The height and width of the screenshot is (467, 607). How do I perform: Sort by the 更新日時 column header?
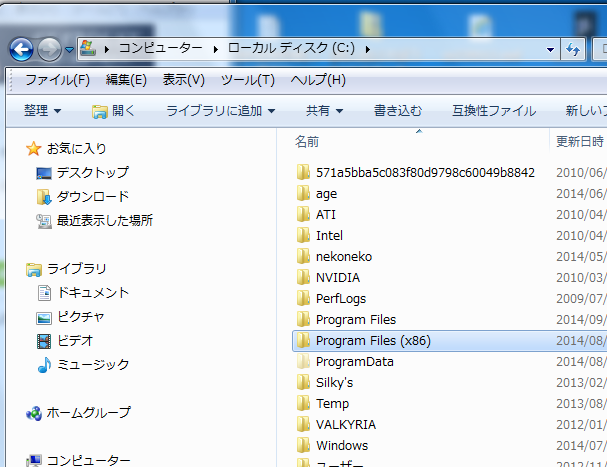[580, 141]
